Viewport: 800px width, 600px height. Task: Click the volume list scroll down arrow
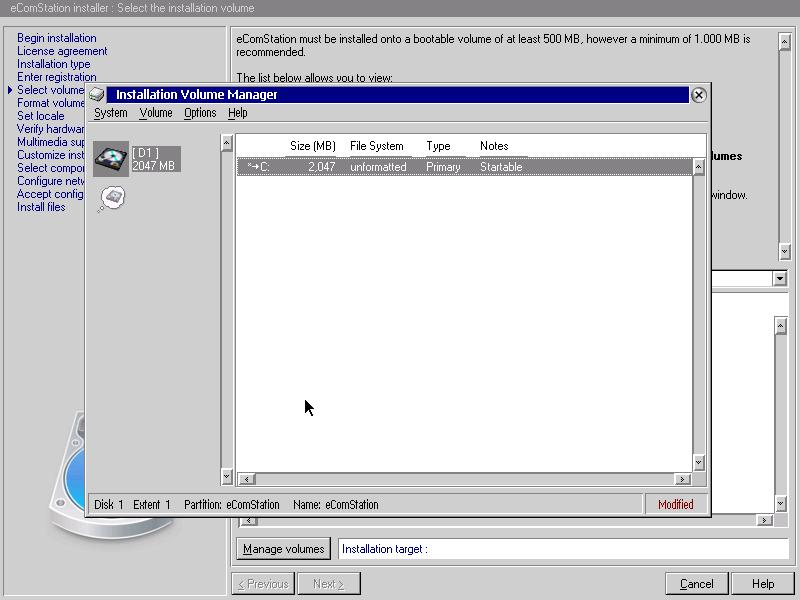(x=698, y=463)
